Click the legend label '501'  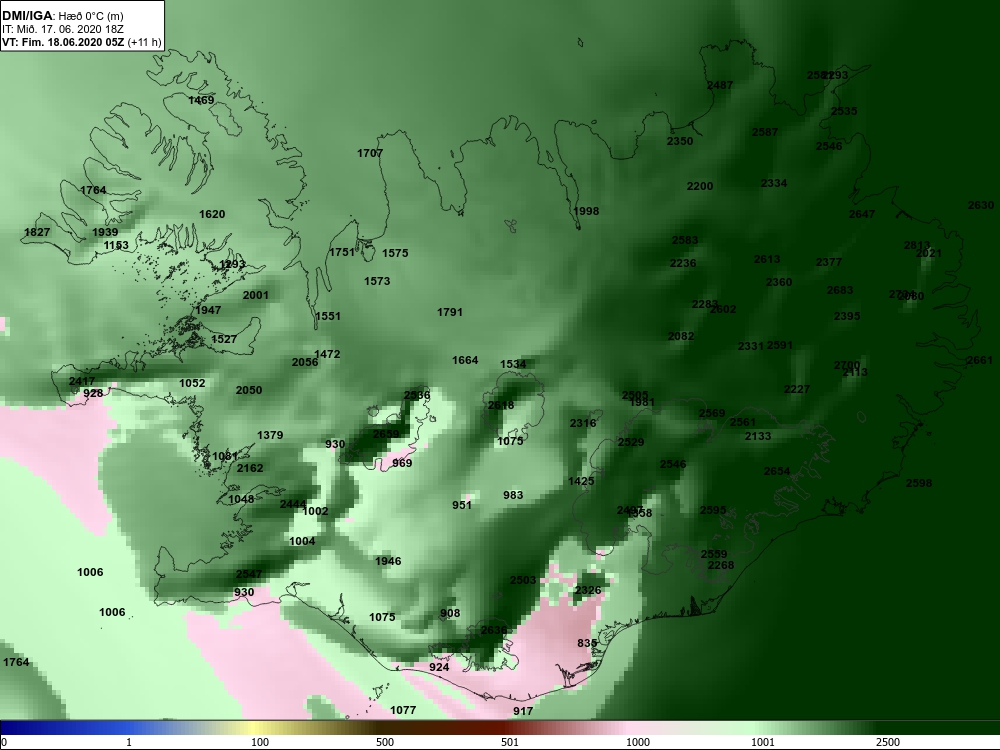(x=510, y=742)
